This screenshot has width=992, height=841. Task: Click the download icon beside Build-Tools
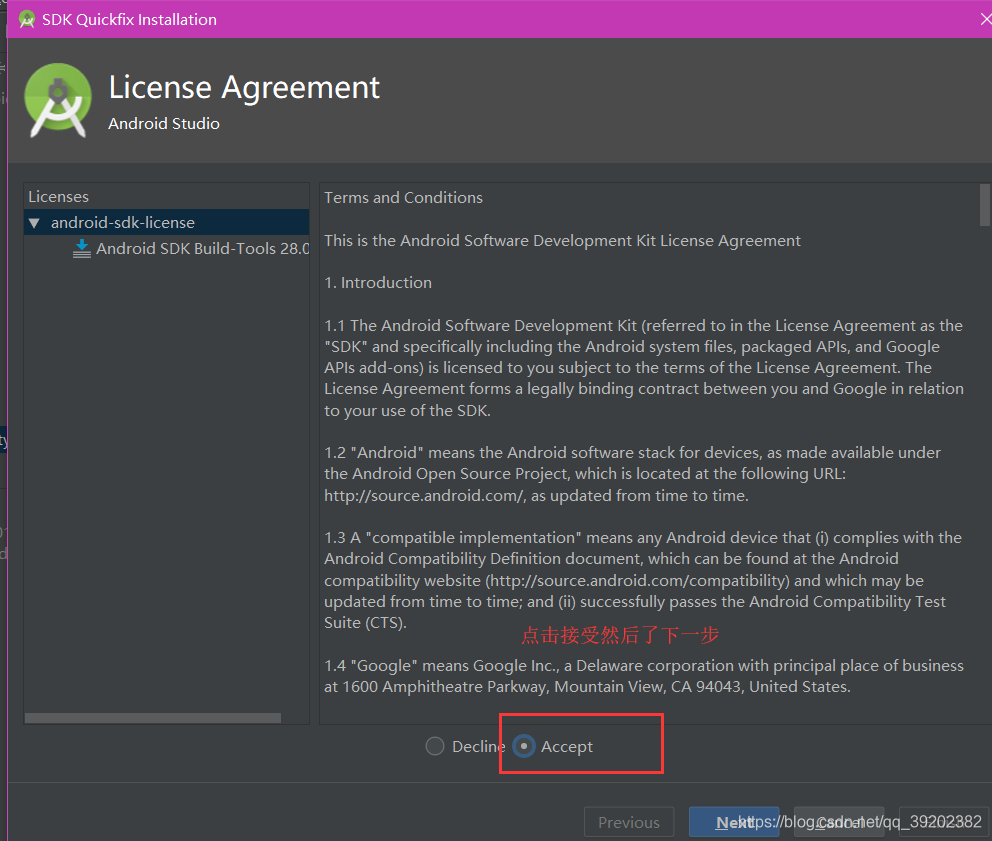(x=82, y=249)
